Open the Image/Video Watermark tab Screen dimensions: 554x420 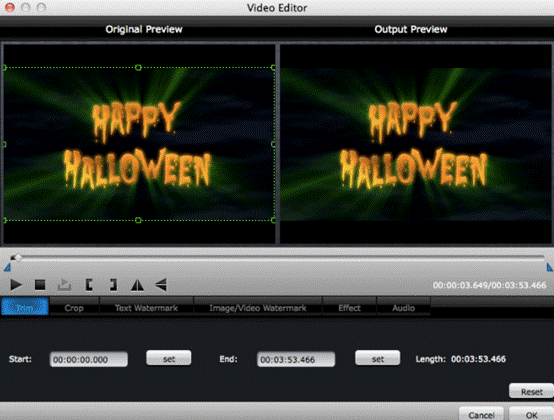point(258,308)
